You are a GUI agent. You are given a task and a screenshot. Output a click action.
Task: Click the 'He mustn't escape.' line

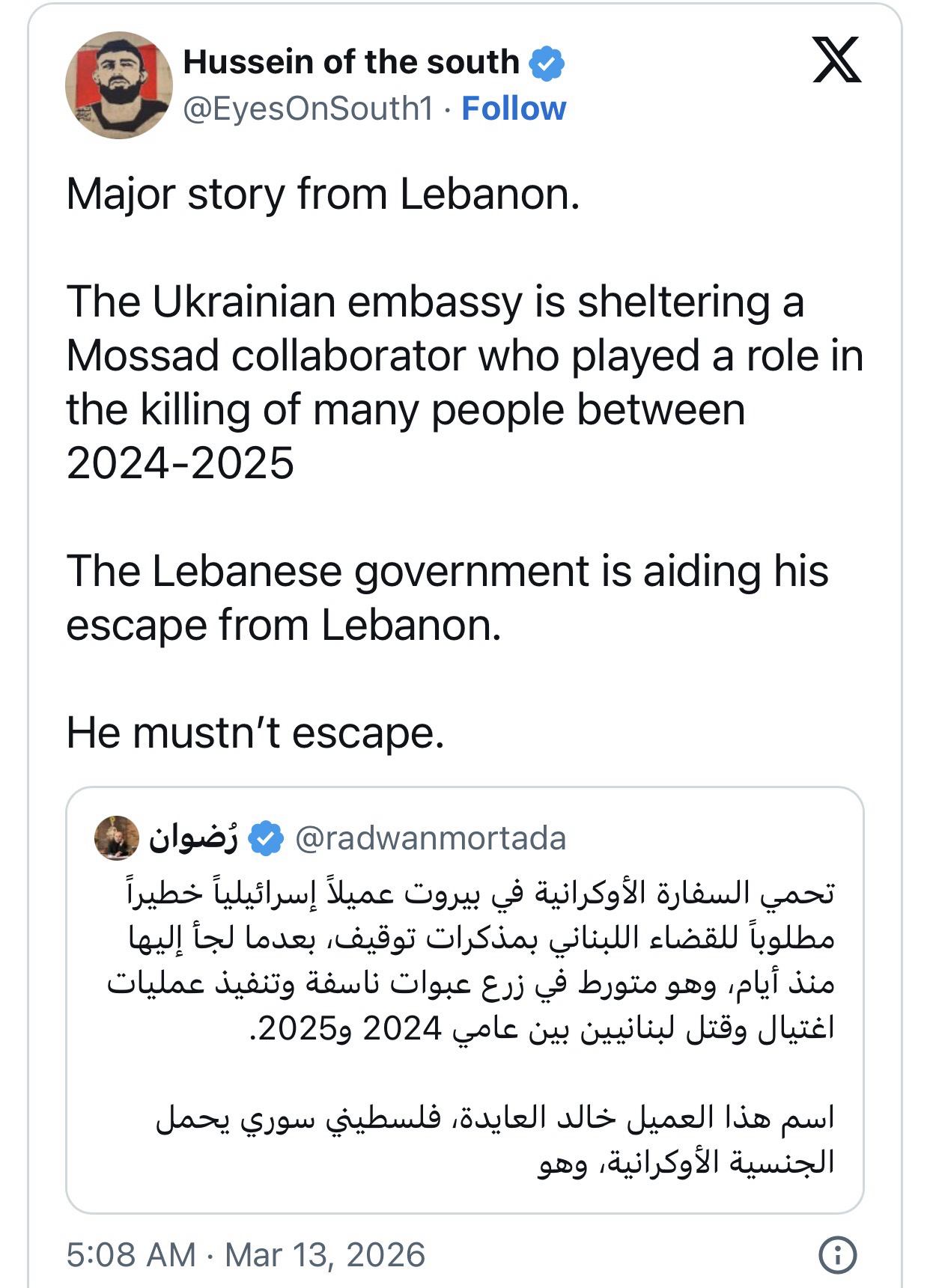[x=255, y=732]
